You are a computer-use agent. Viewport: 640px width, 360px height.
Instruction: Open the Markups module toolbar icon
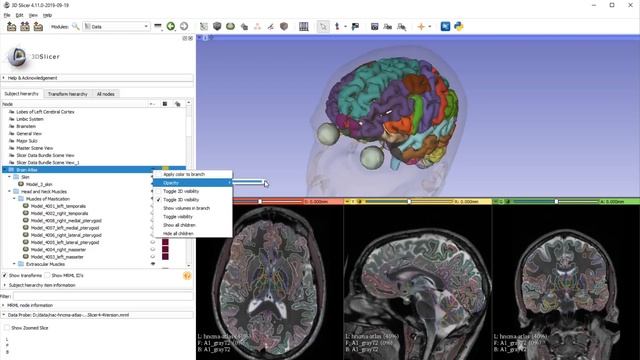click(x=258, y=27)
